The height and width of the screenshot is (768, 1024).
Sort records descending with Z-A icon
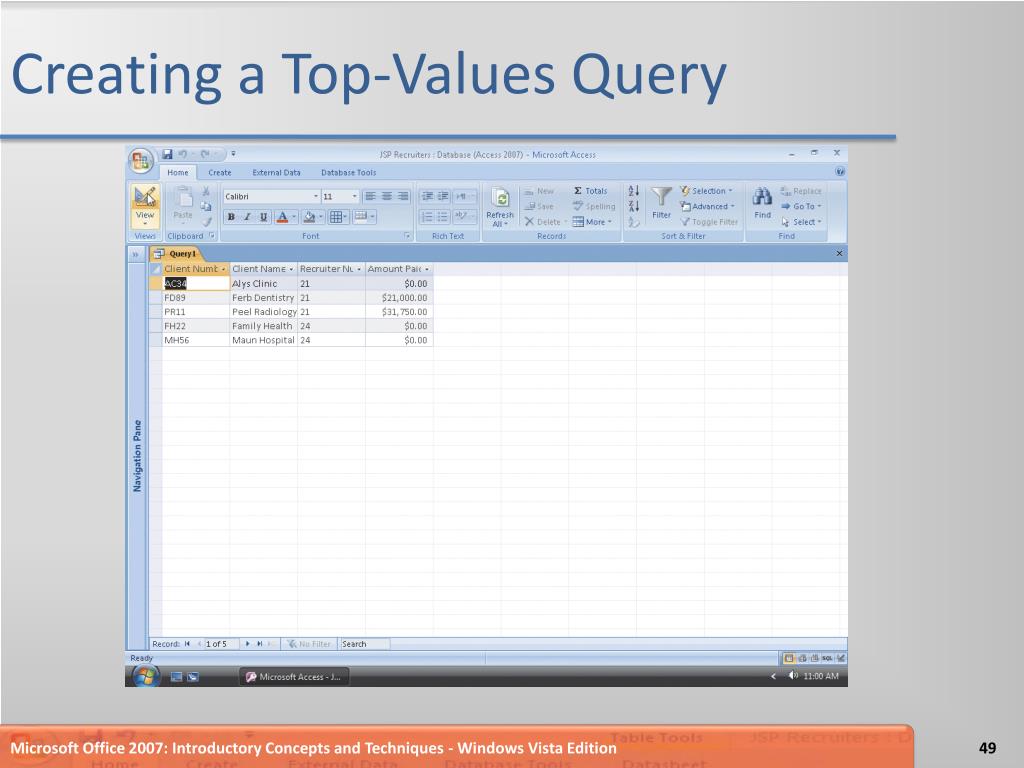(x=633, y=205)
